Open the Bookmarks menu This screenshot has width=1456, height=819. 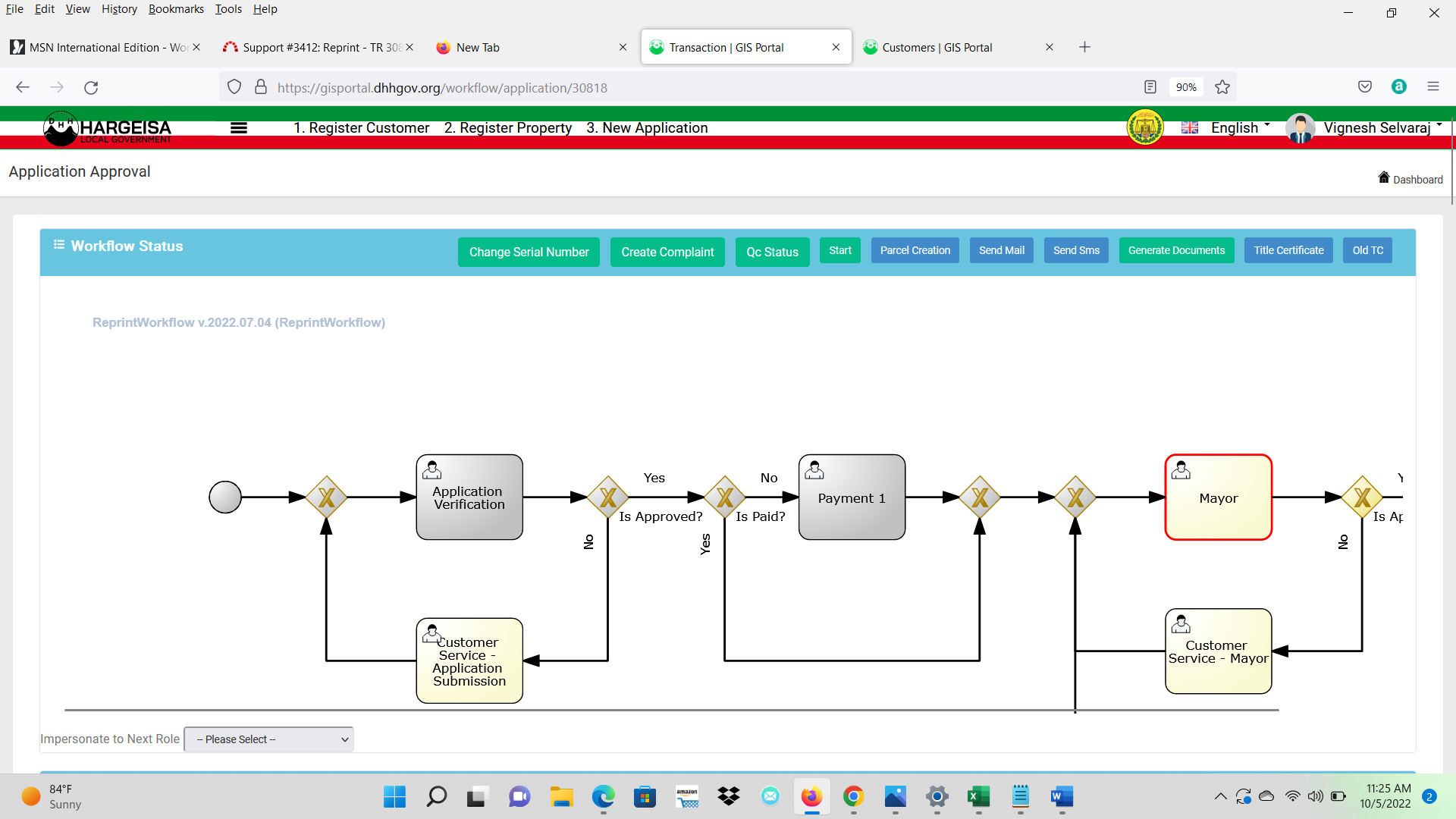[176, 9]
